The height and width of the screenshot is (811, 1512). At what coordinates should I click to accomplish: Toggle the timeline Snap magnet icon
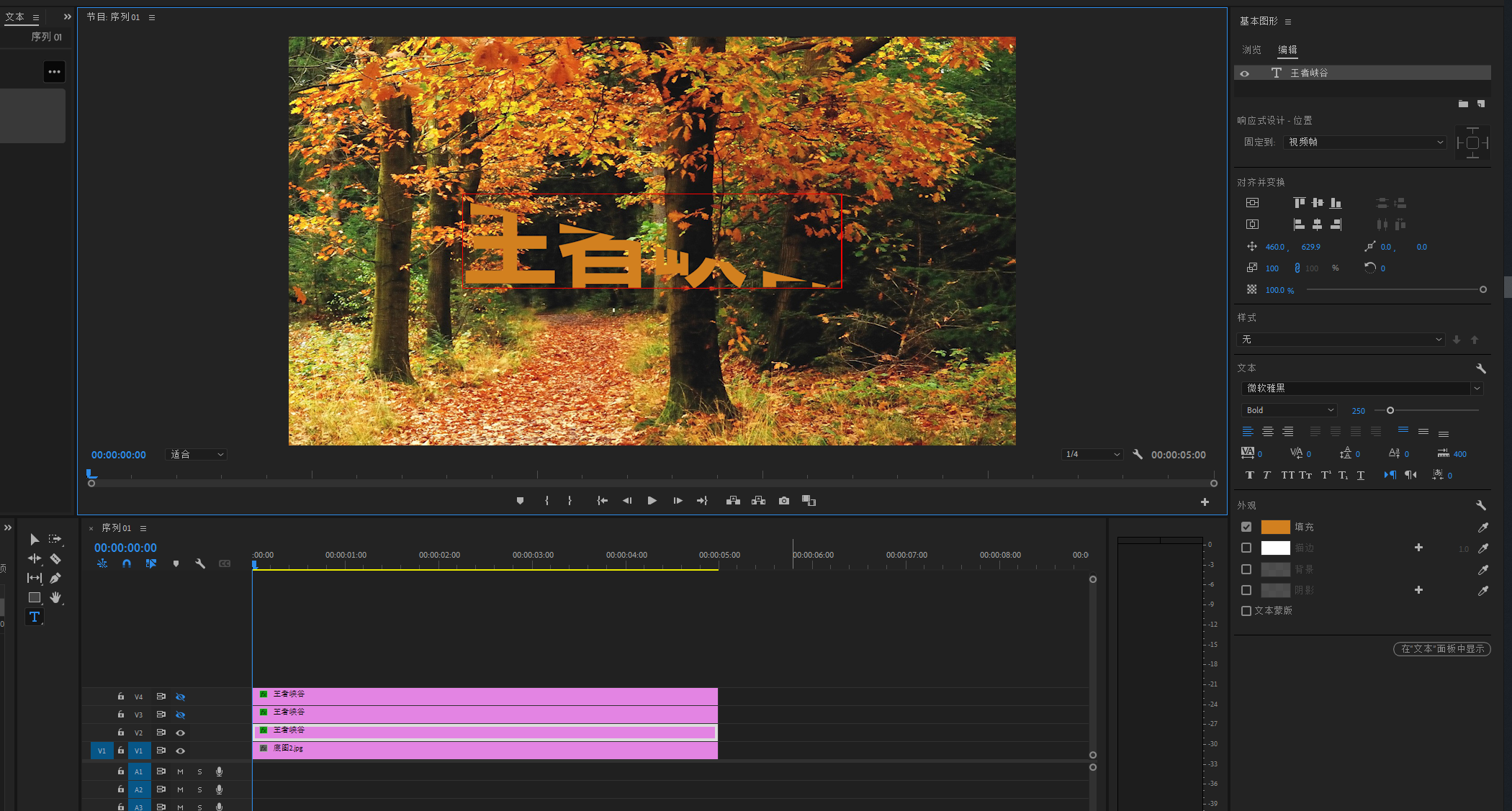coord(127,564)
